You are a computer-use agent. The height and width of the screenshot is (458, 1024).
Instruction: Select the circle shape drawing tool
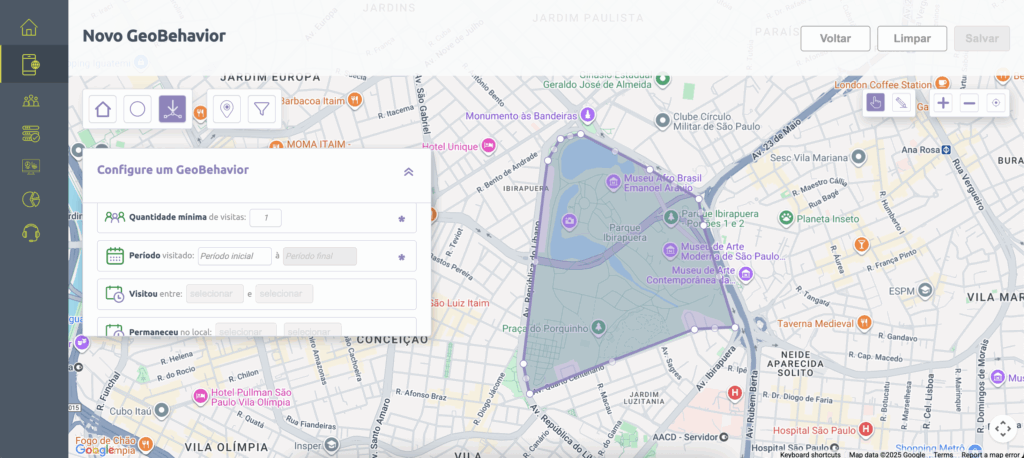pyautogui.click(x=138, y=109)
